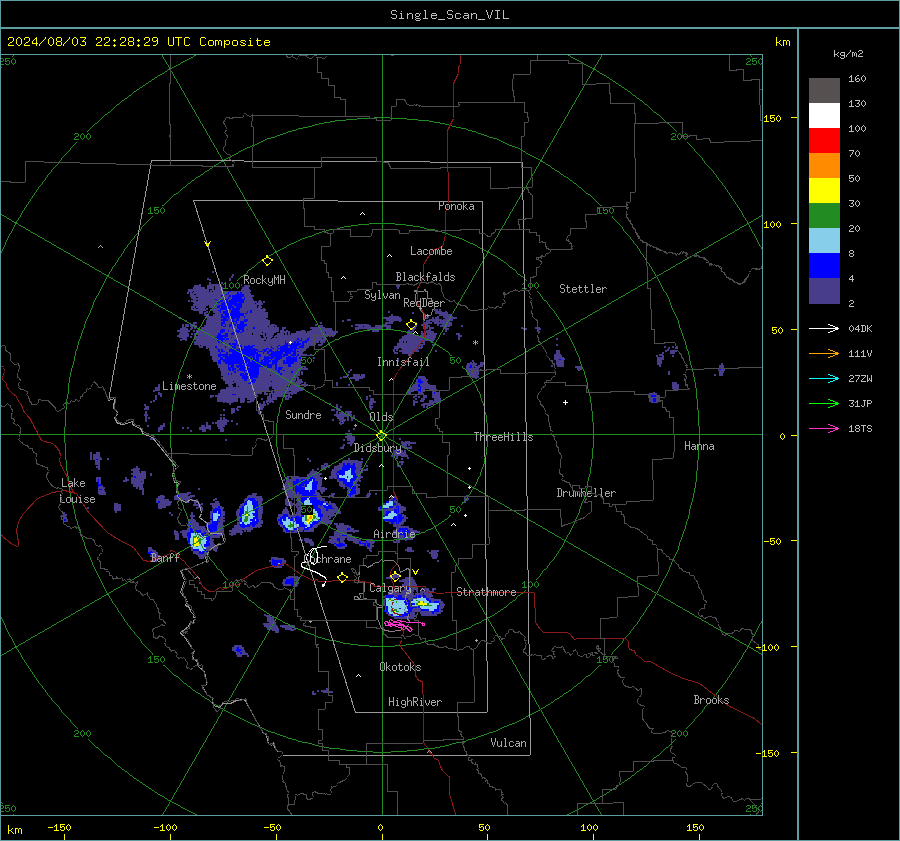This screenshot has width=900, height=841.
Task: Click the Calgary city label
Action: click(x=390, y=588)
